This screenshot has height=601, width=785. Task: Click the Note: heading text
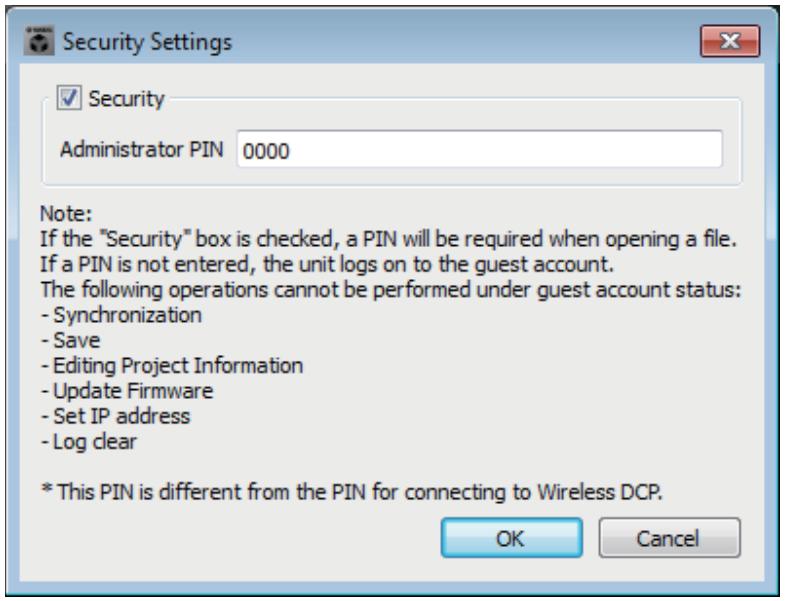[66, 214]
